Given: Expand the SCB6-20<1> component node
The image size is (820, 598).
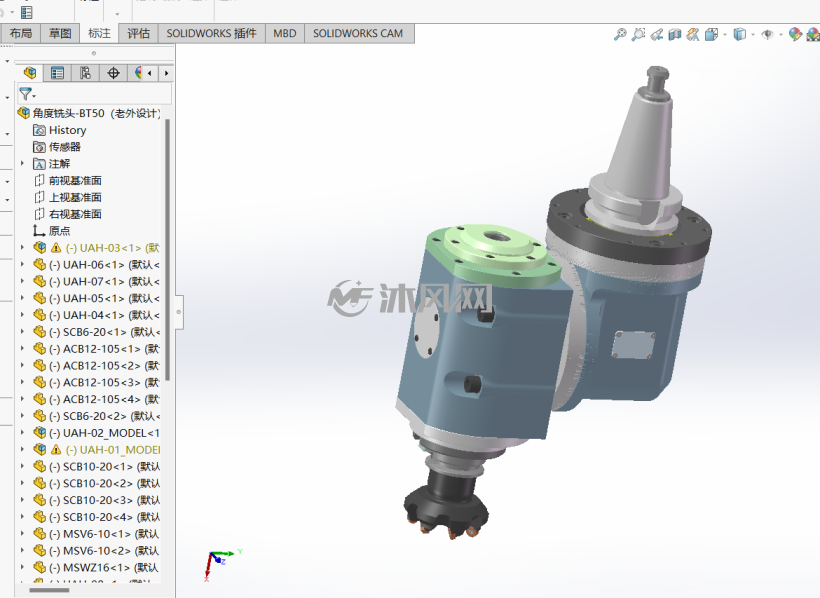Looking at the screenshot, I should point(22,332).
